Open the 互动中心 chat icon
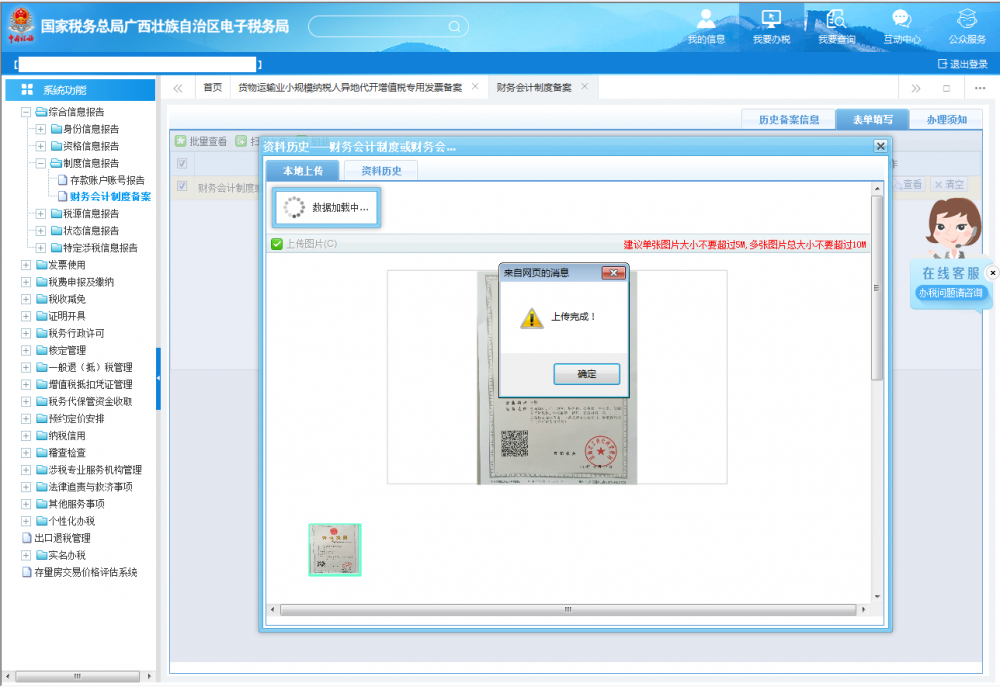1000x687 pixels. pos(901,26)
